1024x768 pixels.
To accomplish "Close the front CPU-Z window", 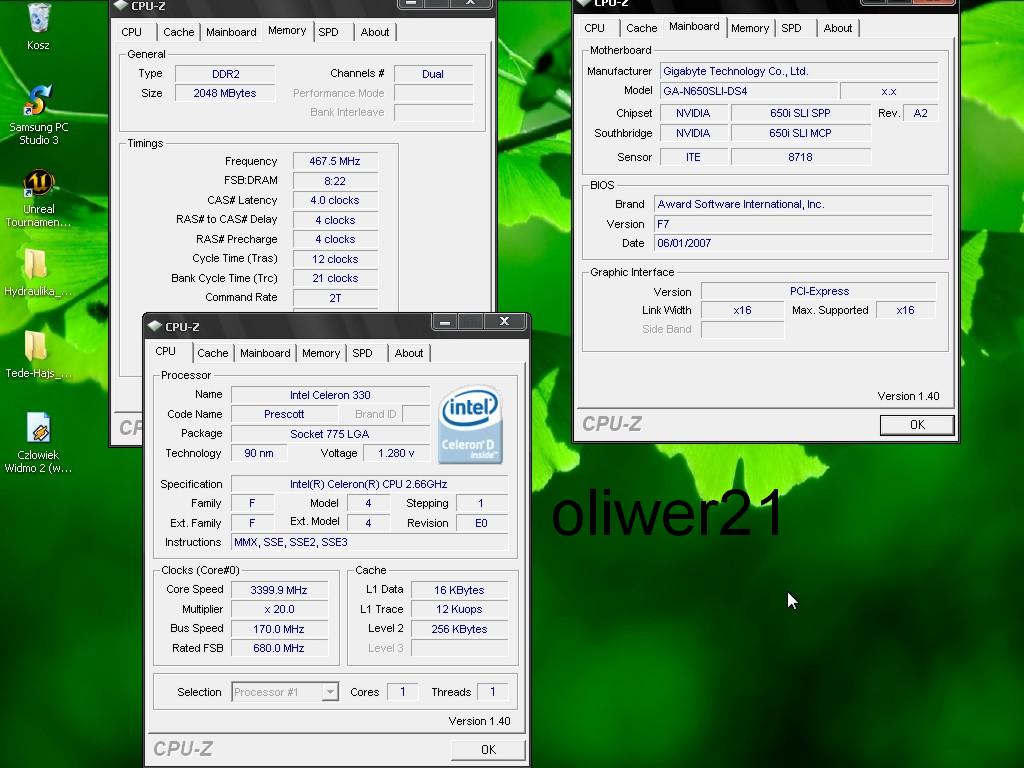I will tap(504, 322).
